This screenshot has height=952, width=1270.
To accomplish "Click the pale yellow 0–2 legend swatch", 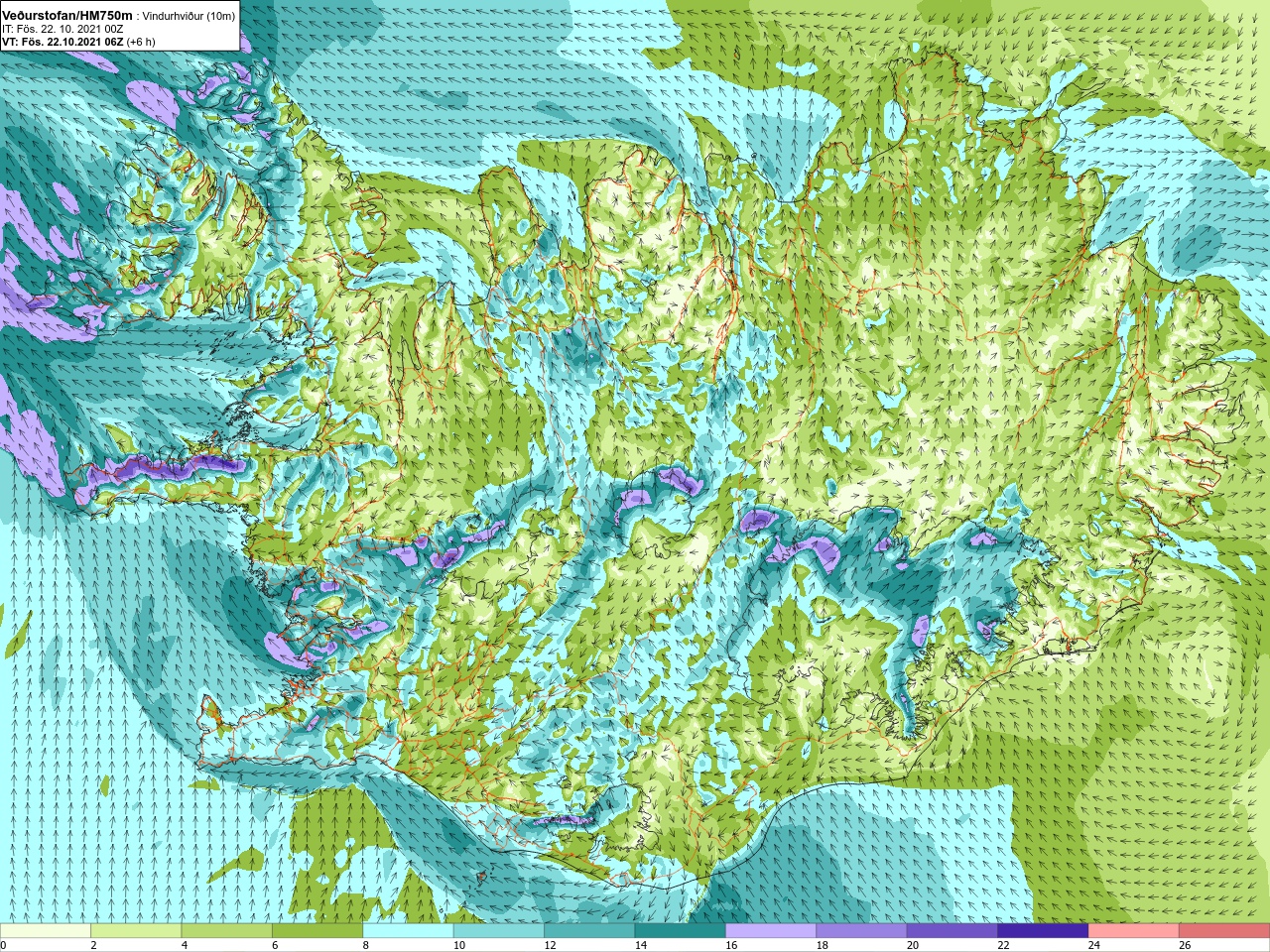I will (46, 931).
